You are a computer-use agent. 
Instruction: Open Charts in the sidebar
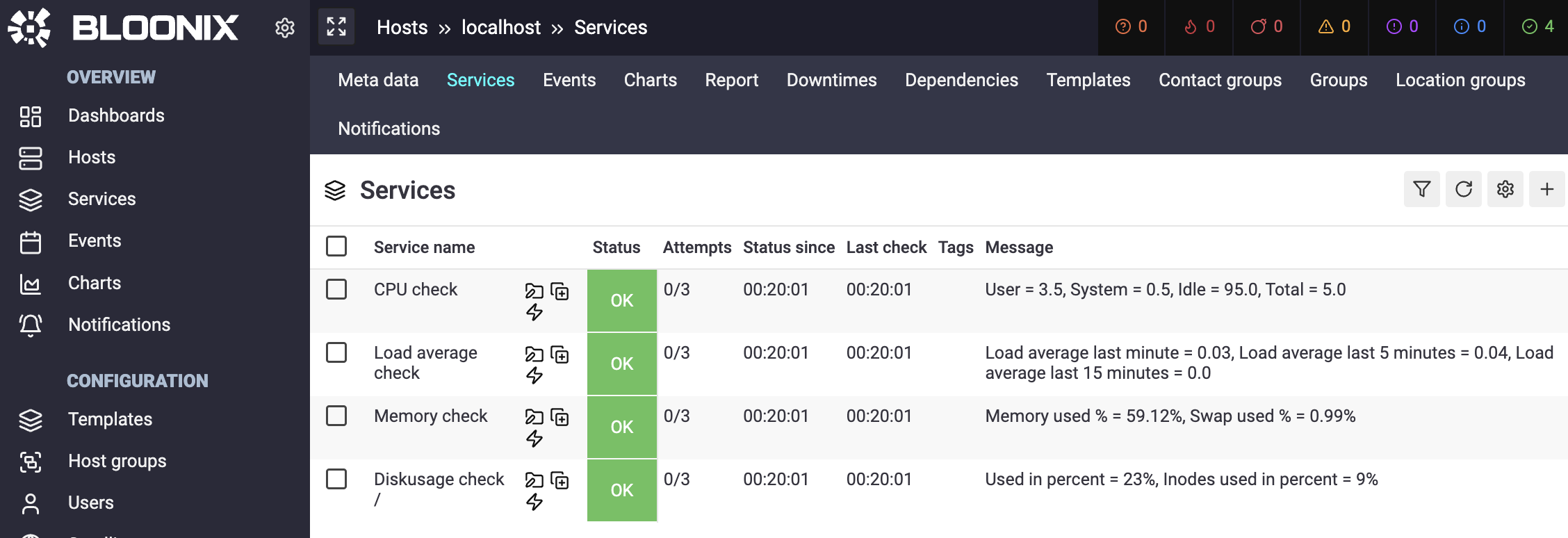(x=95, y=283)
